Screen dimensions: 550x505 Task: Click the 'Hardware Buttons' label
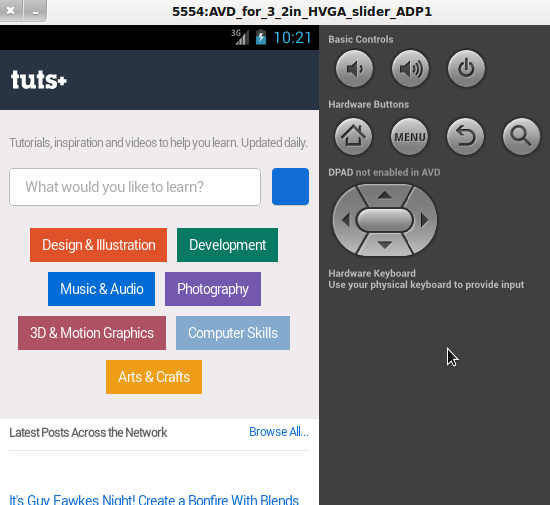click(369, 104)
